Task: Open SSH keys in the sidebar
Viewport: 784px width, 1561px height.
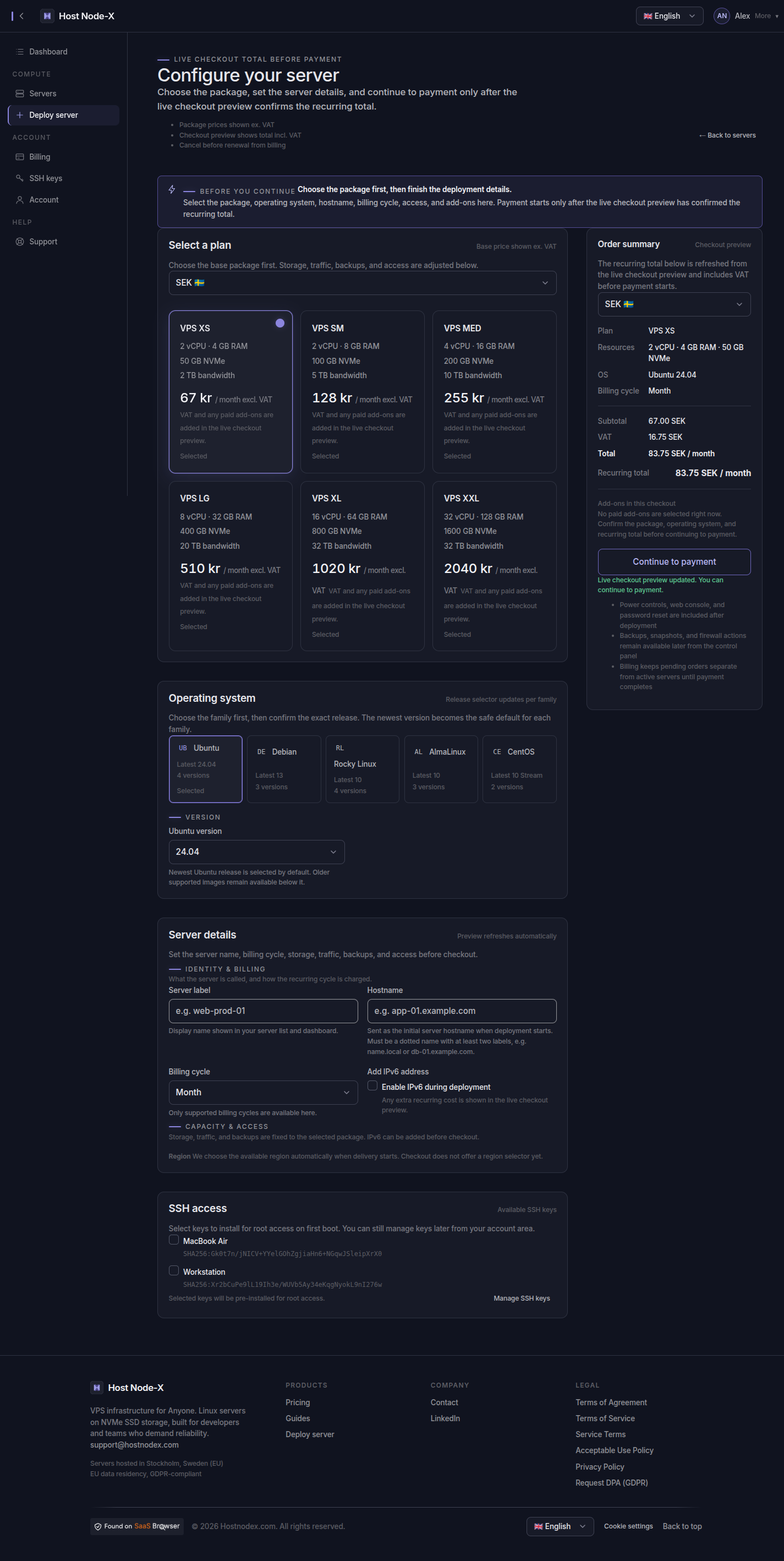Action: 64,178
